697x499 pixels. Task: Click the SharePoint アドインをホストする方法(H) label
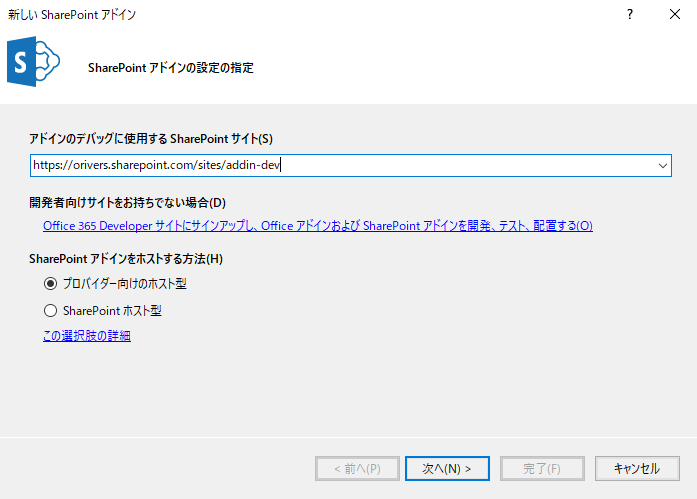126,259
